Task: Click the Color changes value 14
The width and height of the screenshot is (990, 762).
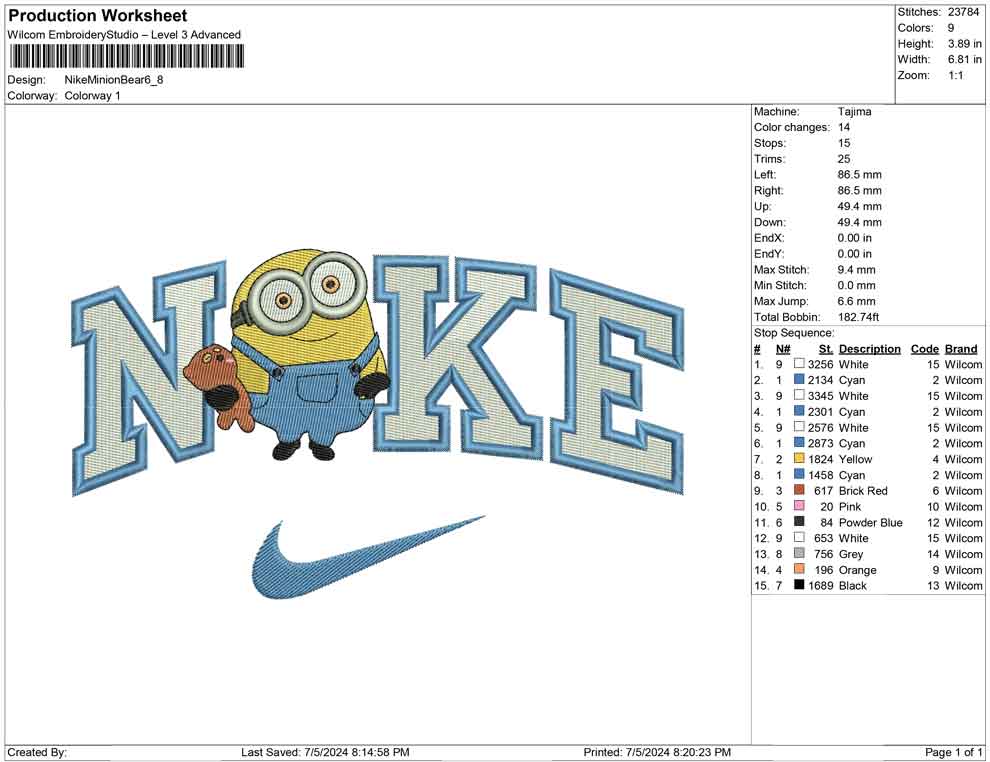Action: pos(844,127)
